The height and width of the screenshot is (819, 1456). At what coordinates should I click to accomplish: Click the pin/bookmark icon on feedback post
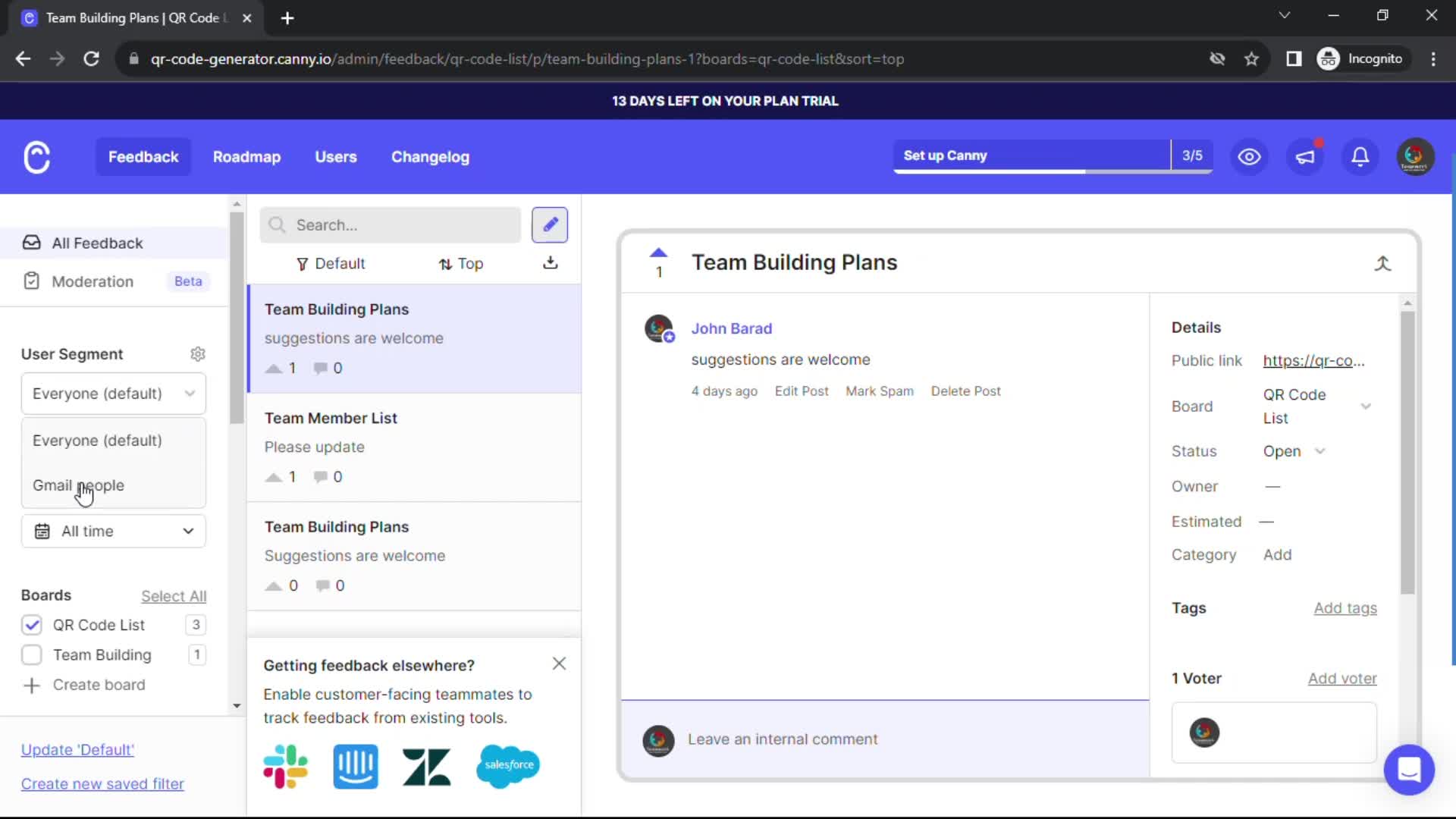tap(1384, 262)
